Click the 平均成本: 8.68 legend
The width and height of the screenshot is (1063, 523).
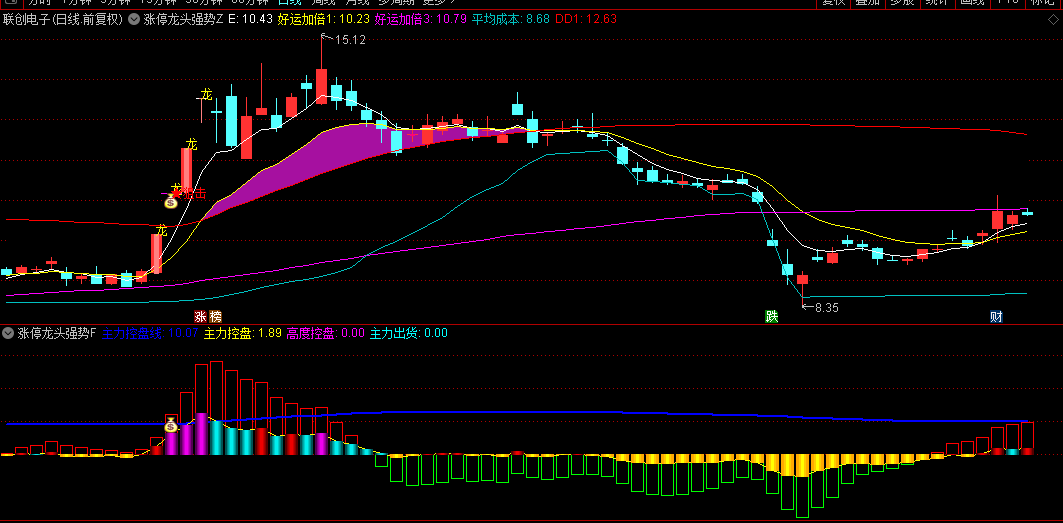[510, 19]
